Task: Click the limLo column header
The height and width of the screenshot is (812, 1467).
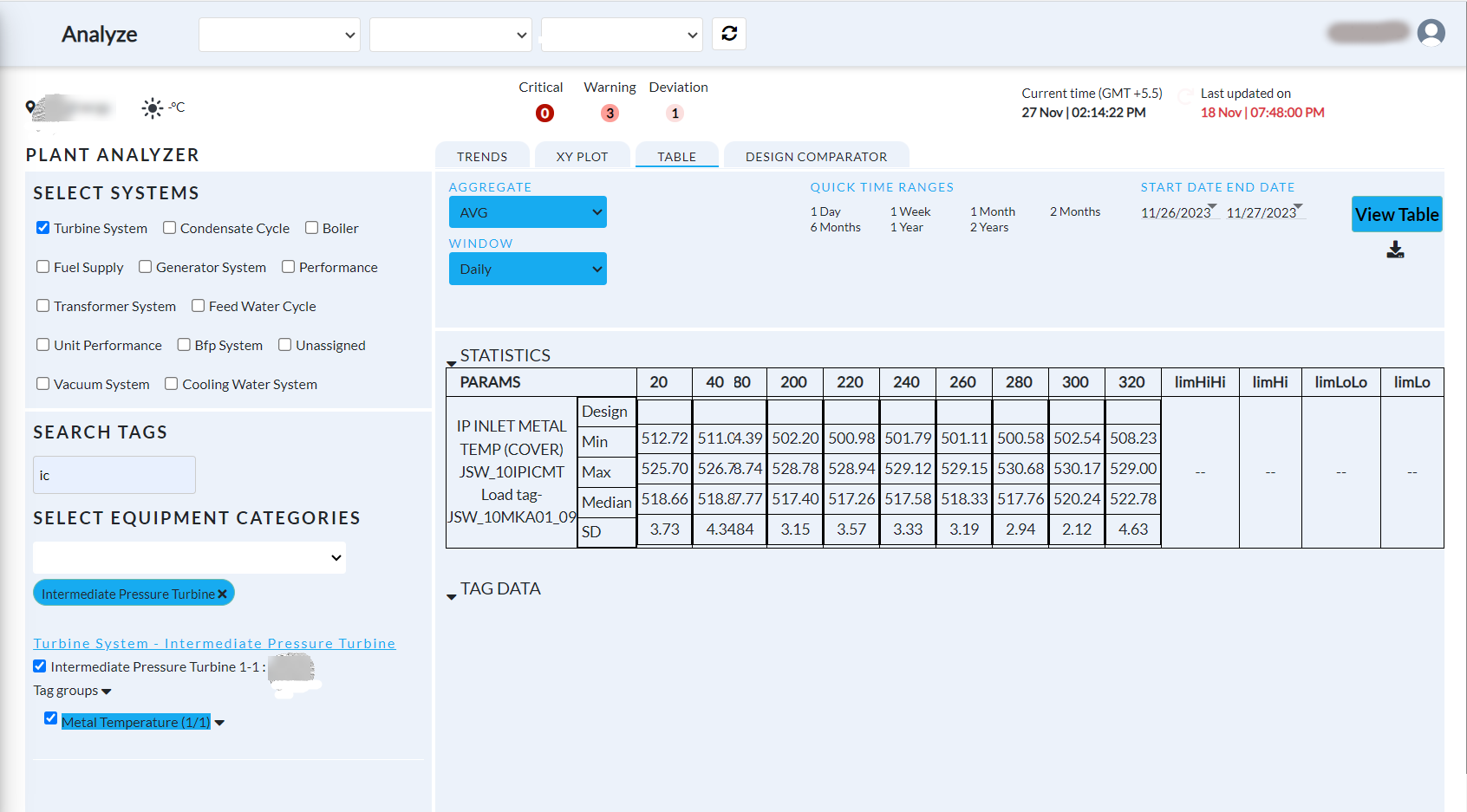Action: (1412, 382)
